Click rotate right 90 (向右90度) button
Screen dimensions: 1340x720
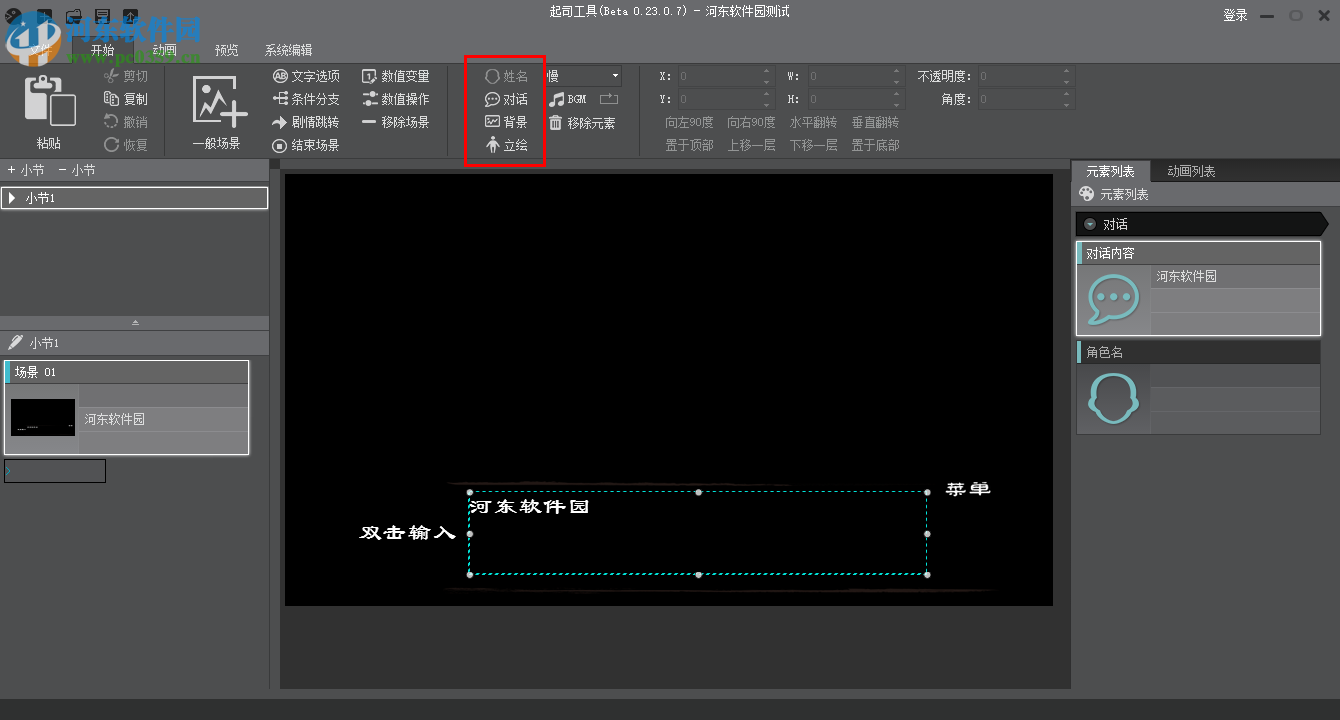point(751,122)
